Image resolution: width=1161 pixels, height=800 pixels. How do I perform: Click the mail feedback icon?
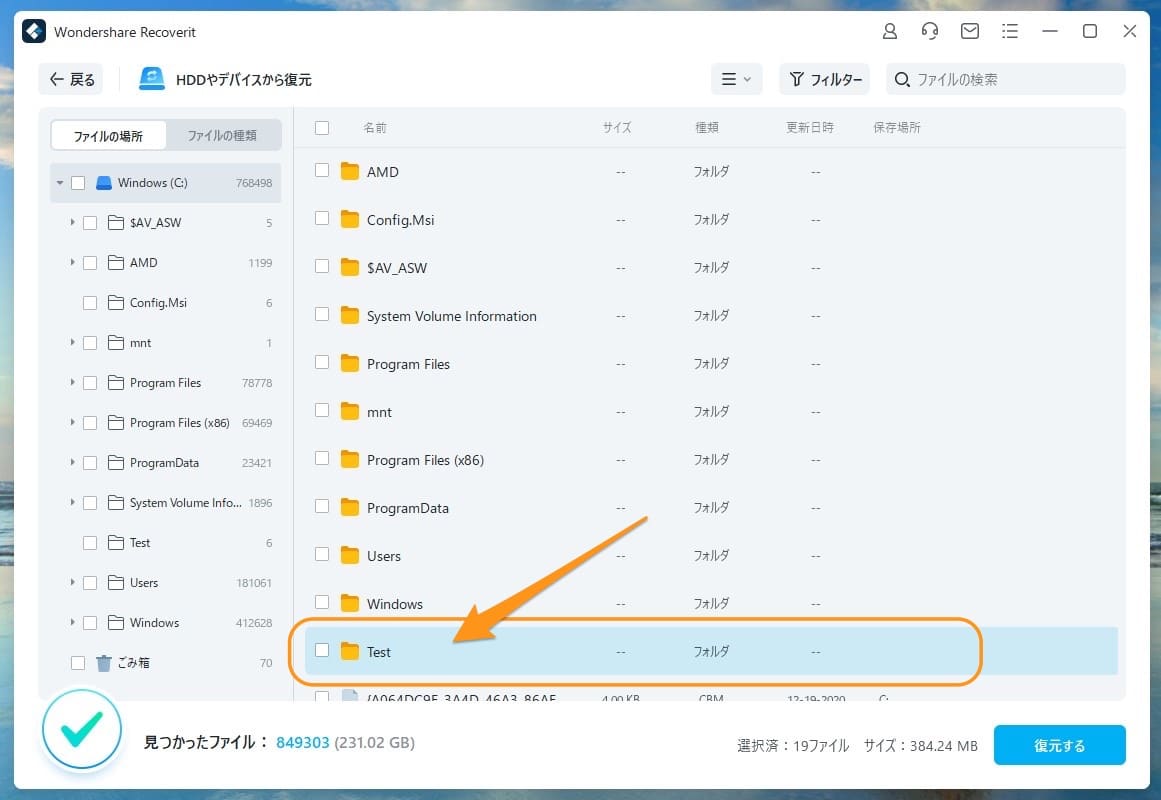pos(970,31)
